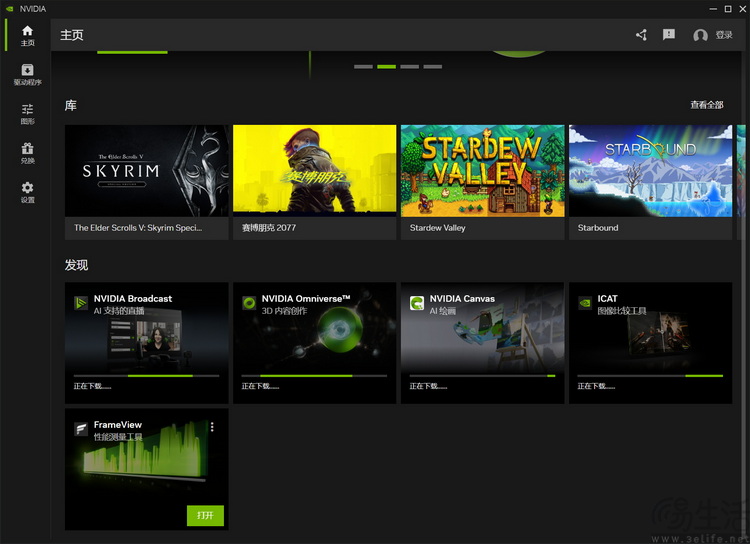
Task: Click the 登录 login link
Action: point(724,35)
